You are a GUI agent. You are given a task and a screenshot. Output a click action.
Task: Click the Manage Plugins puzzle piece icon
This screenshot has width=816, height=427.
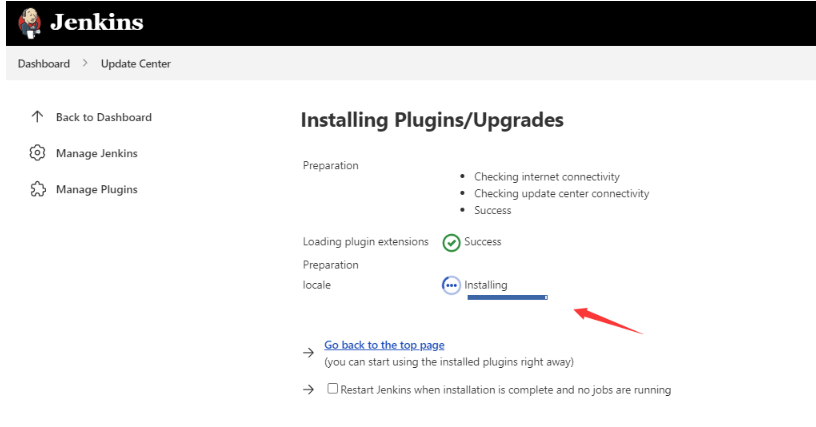point(37,189)
